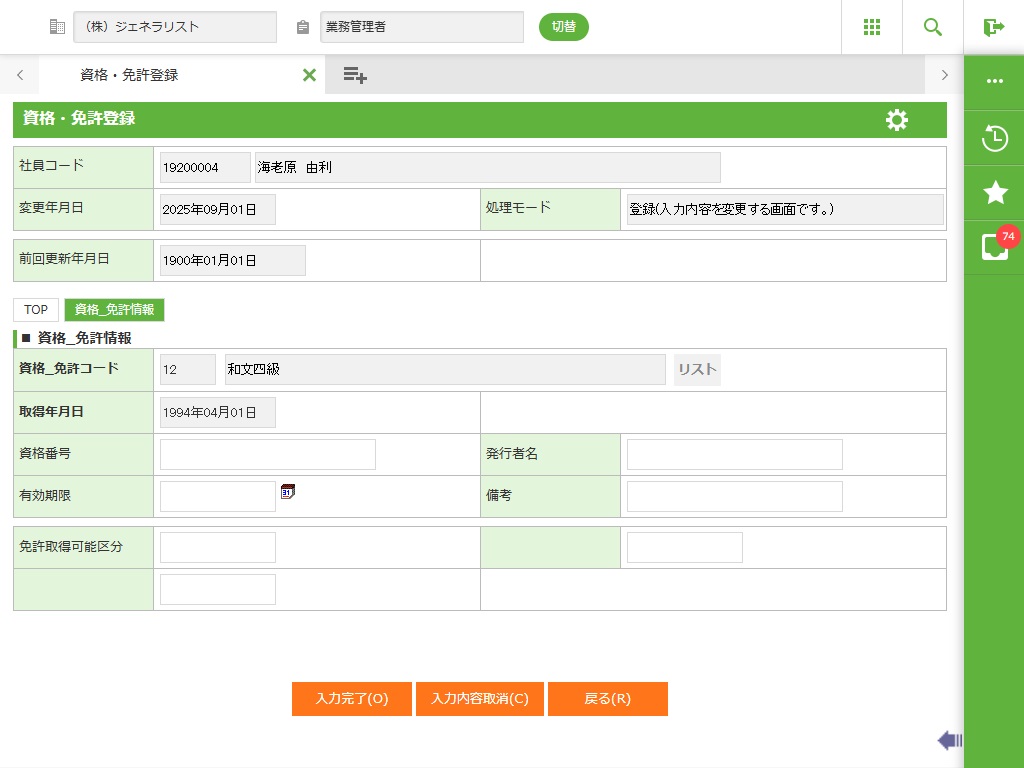This screenshot has height=768, width=1024.
Task: Click the add new tab icon
Action: 354,75
